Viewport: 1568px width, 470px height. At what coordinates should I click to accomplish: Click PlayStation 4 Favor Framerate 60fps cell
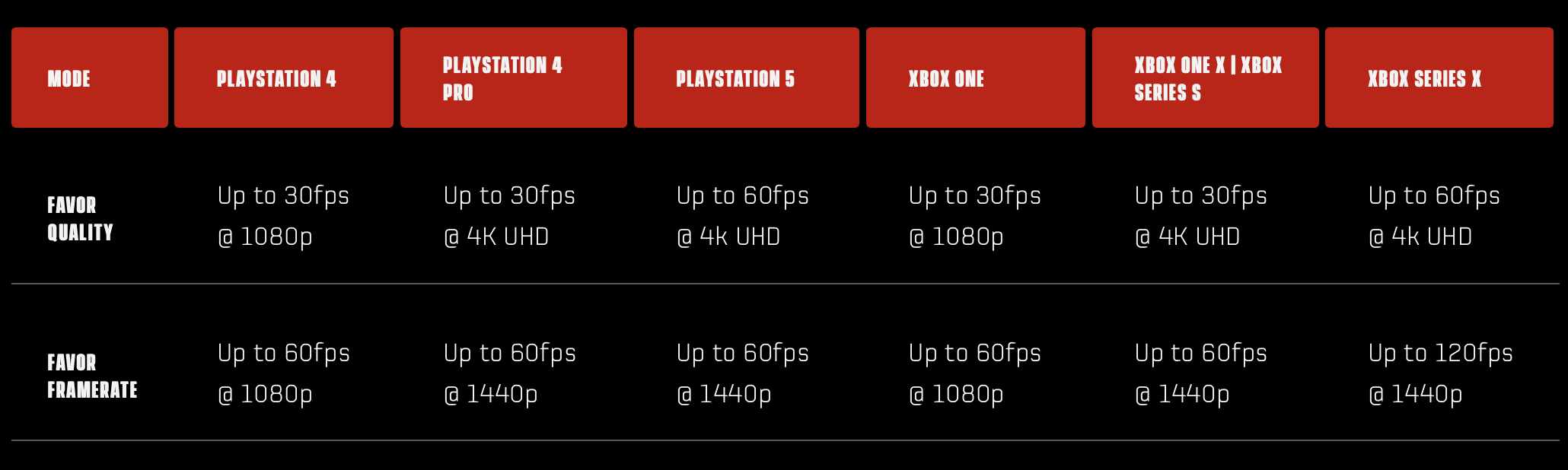(283, 373)
